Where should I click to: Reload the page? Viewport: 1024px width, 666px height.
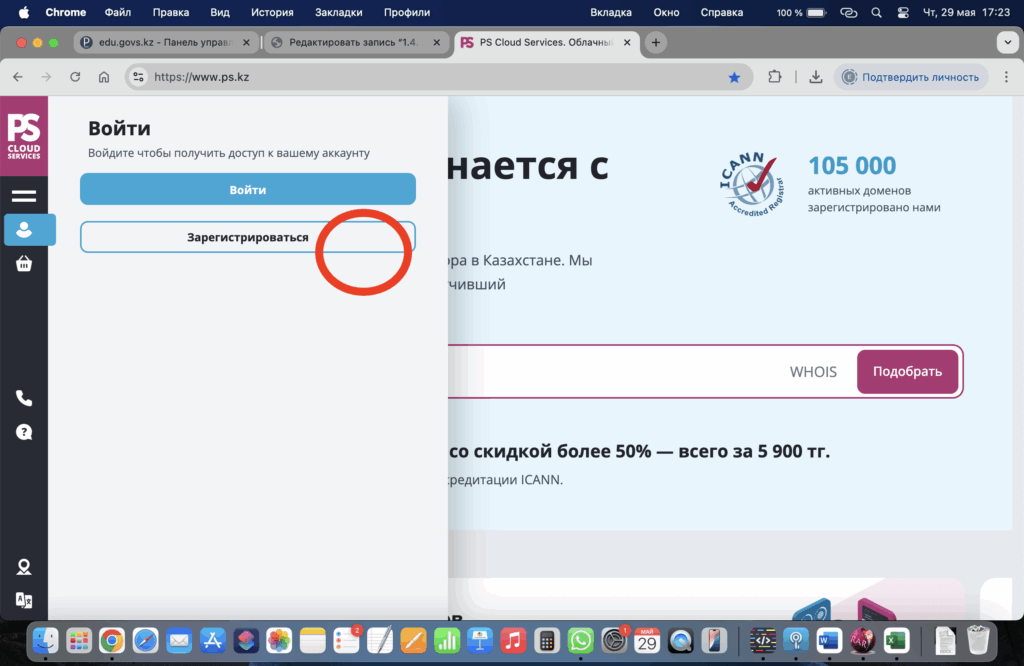click(x=75, y=77)
